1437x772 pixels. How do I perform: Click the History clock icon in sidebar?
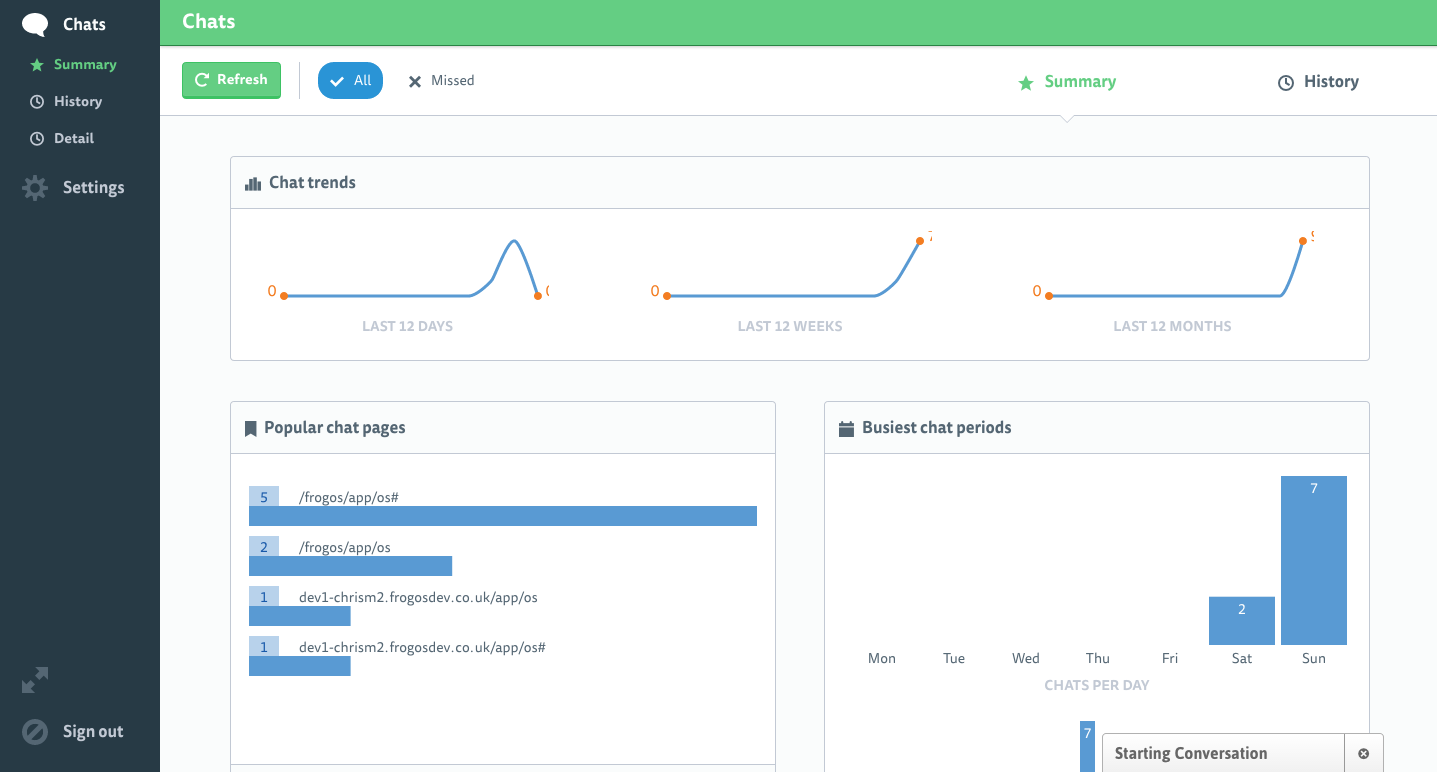37,102
